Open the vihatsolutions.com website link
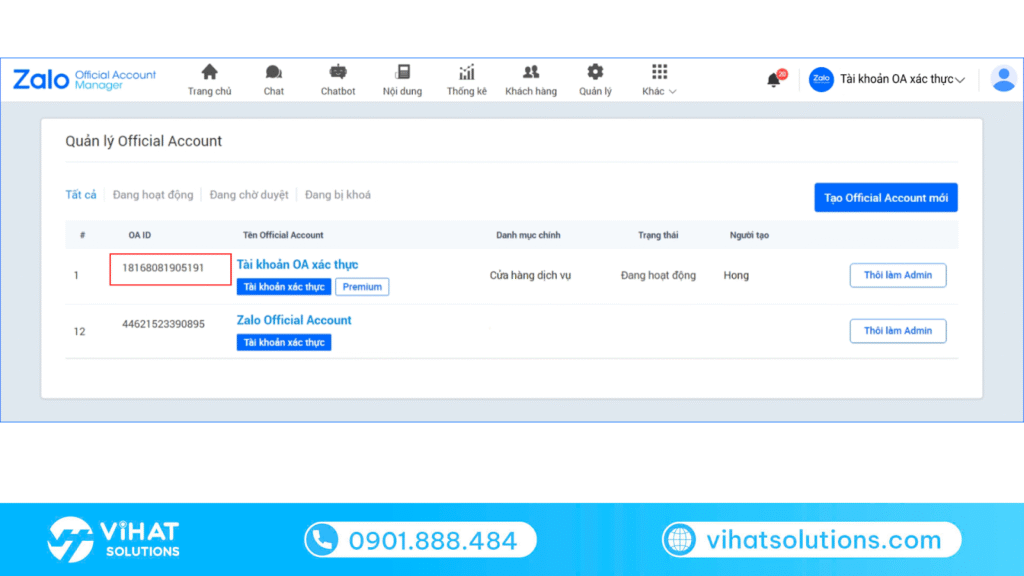Image resolution: width=1024 pixels, height=576 pixels. 824,539
